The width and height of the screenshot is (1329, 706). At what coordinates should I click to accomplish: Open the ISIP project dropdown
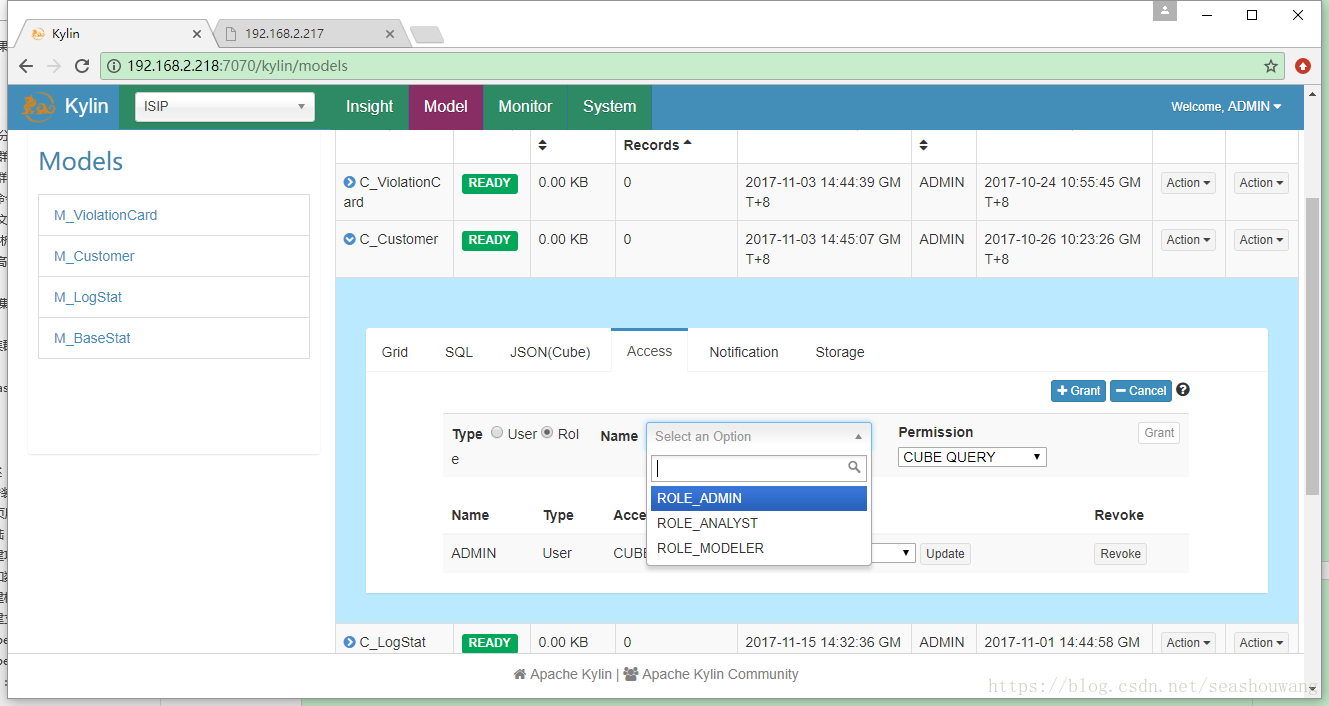[225, 107]
